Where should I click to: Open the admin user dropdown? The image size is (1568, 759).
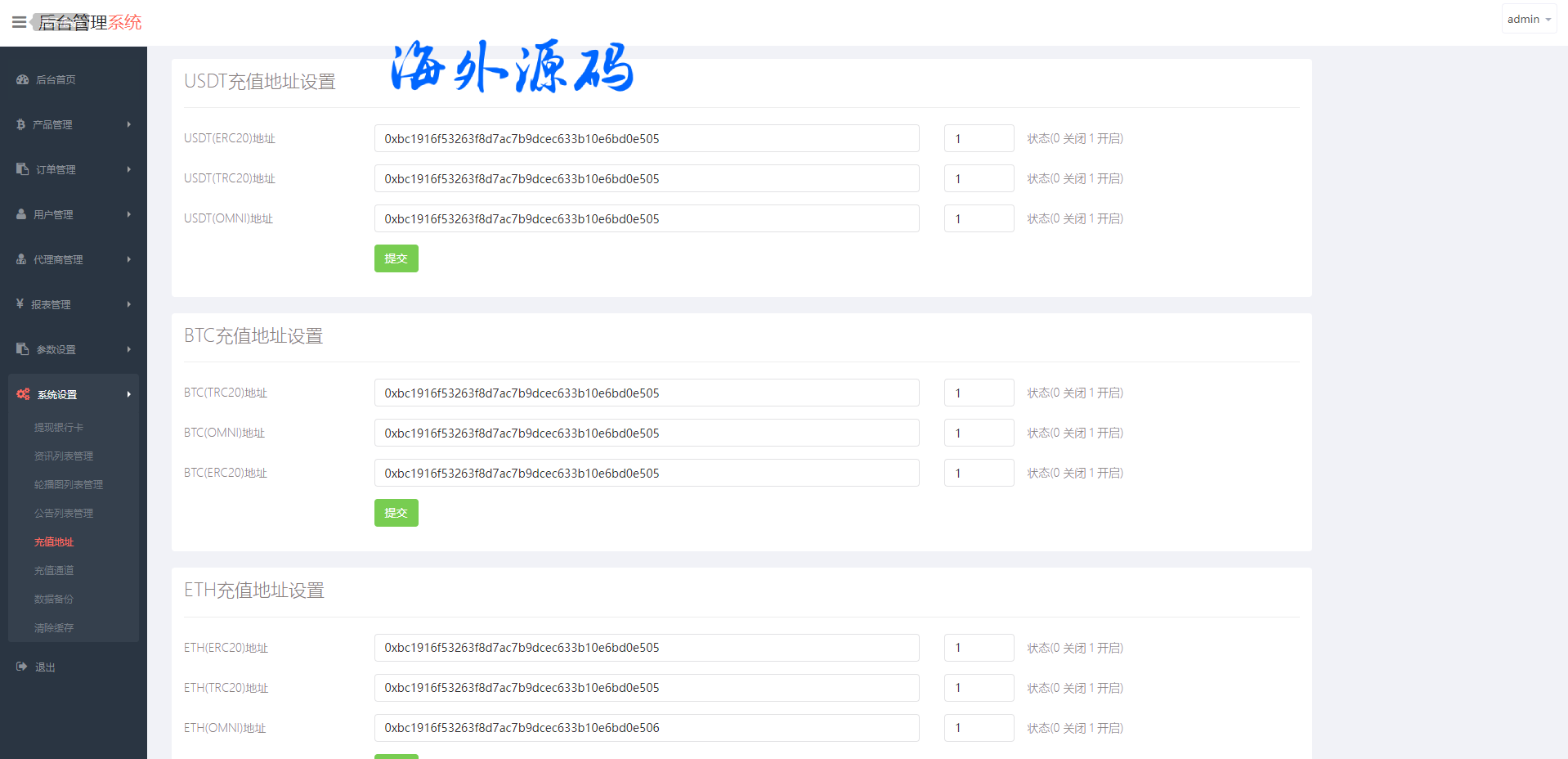pyautogui.click(x=1528, y=19)
